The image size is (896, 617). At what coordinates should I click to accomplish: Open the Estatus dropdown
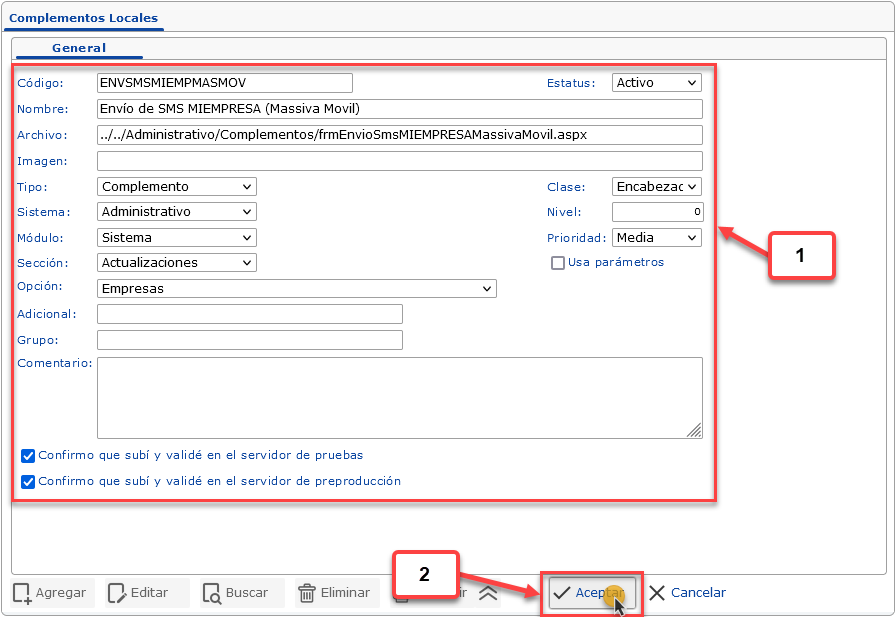(x=656, y=83)
